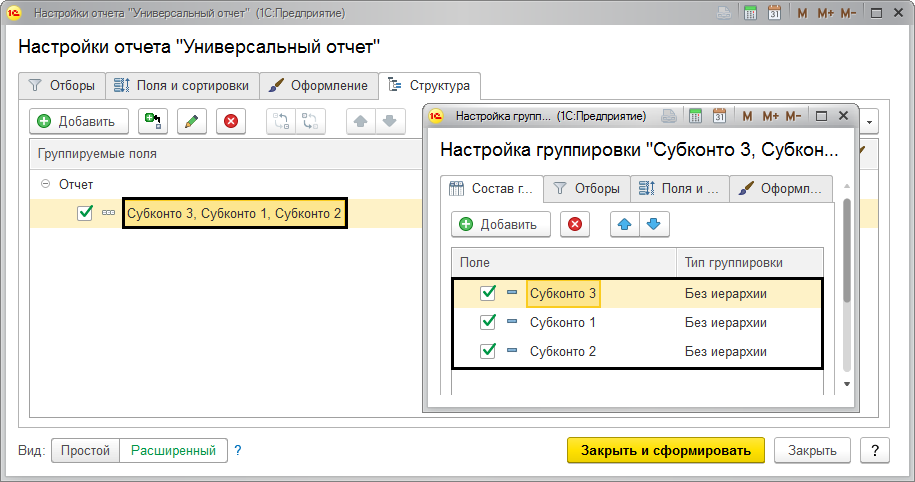Select the Простой view mode
Viewport: 915px width, 482px height.
85,450
